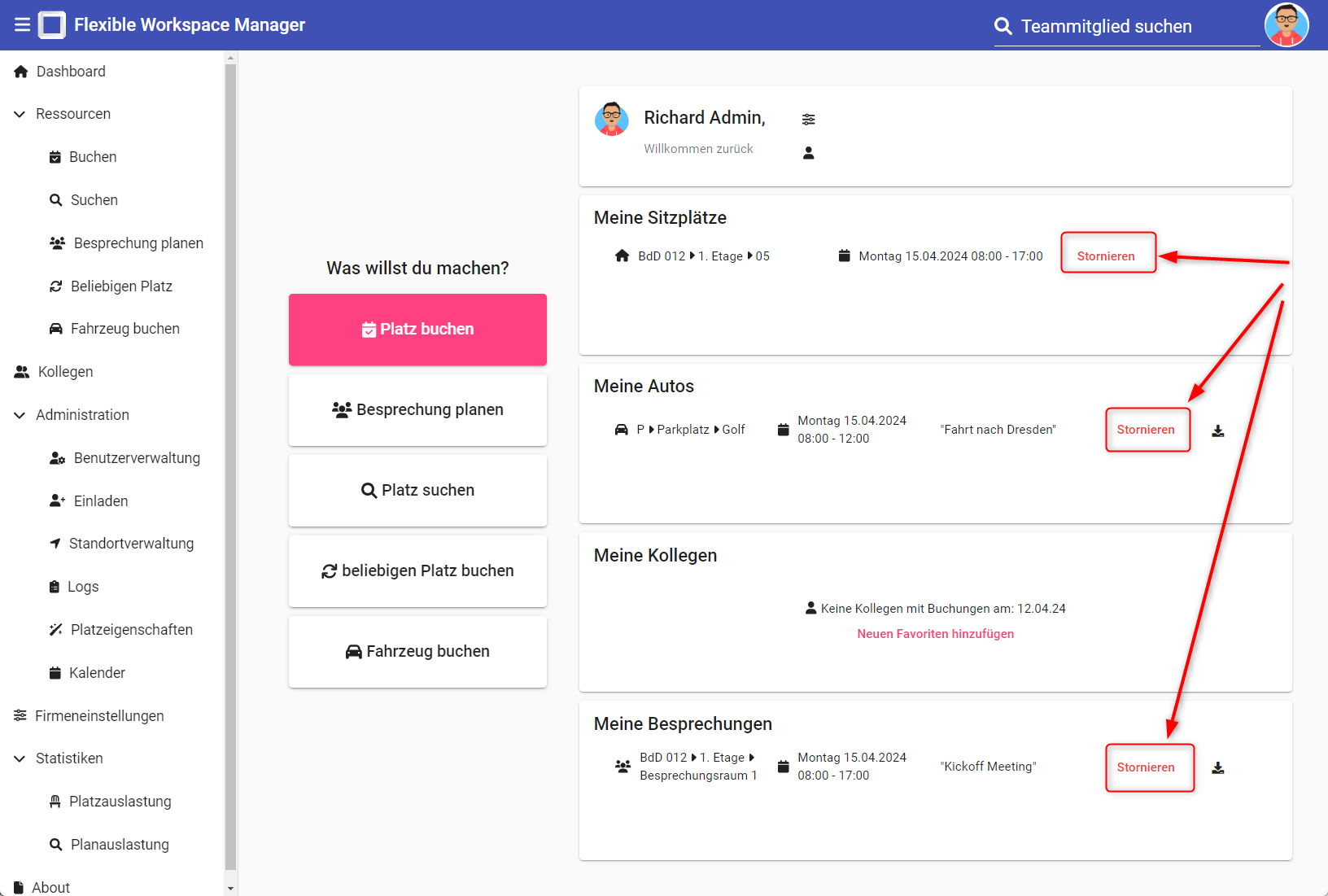The width and height of the screenshot is (1328, 896).
Task: Click the search magnifier icon in header
Action: point(1003,27)
